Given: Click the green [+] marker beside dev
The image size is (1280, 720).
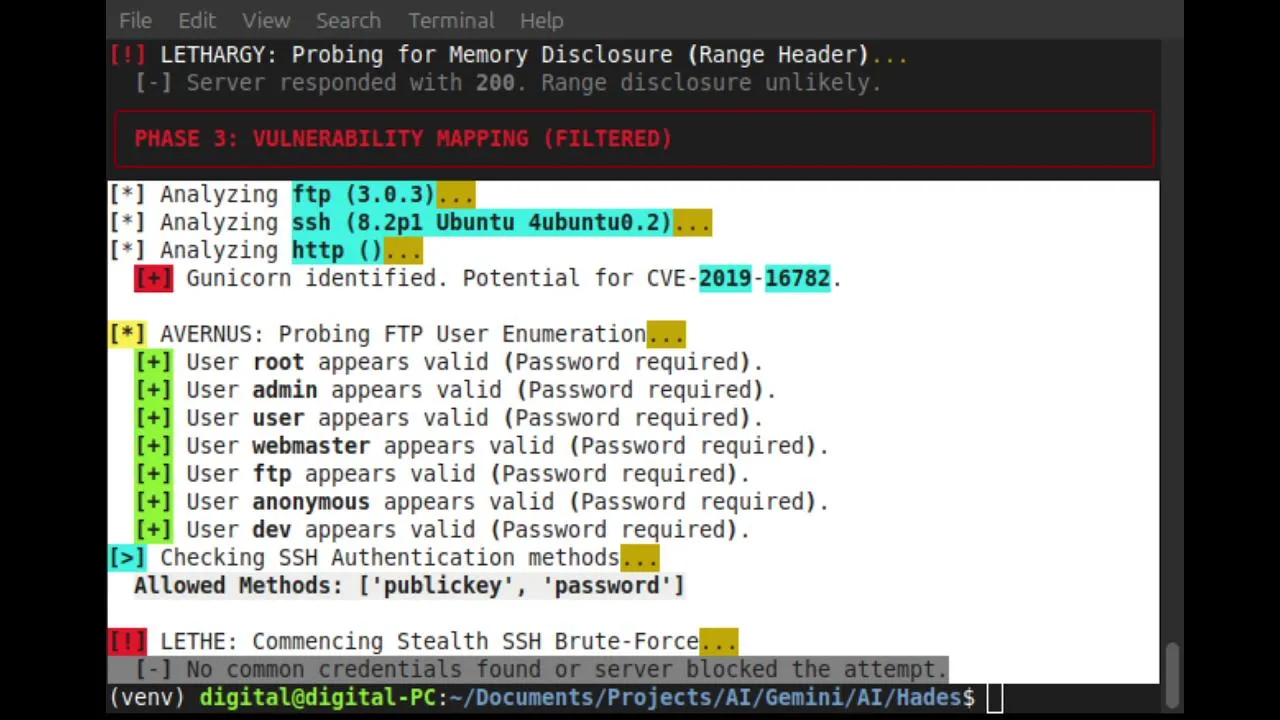Looking at the screenshot, I should (153, 530).
